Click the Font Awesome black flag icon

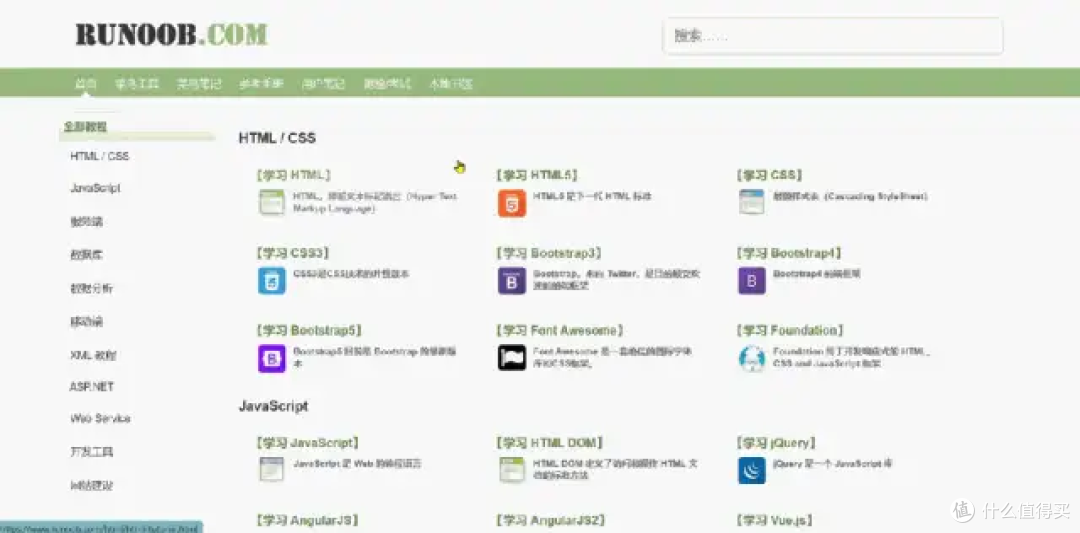(x=512, y=357)
